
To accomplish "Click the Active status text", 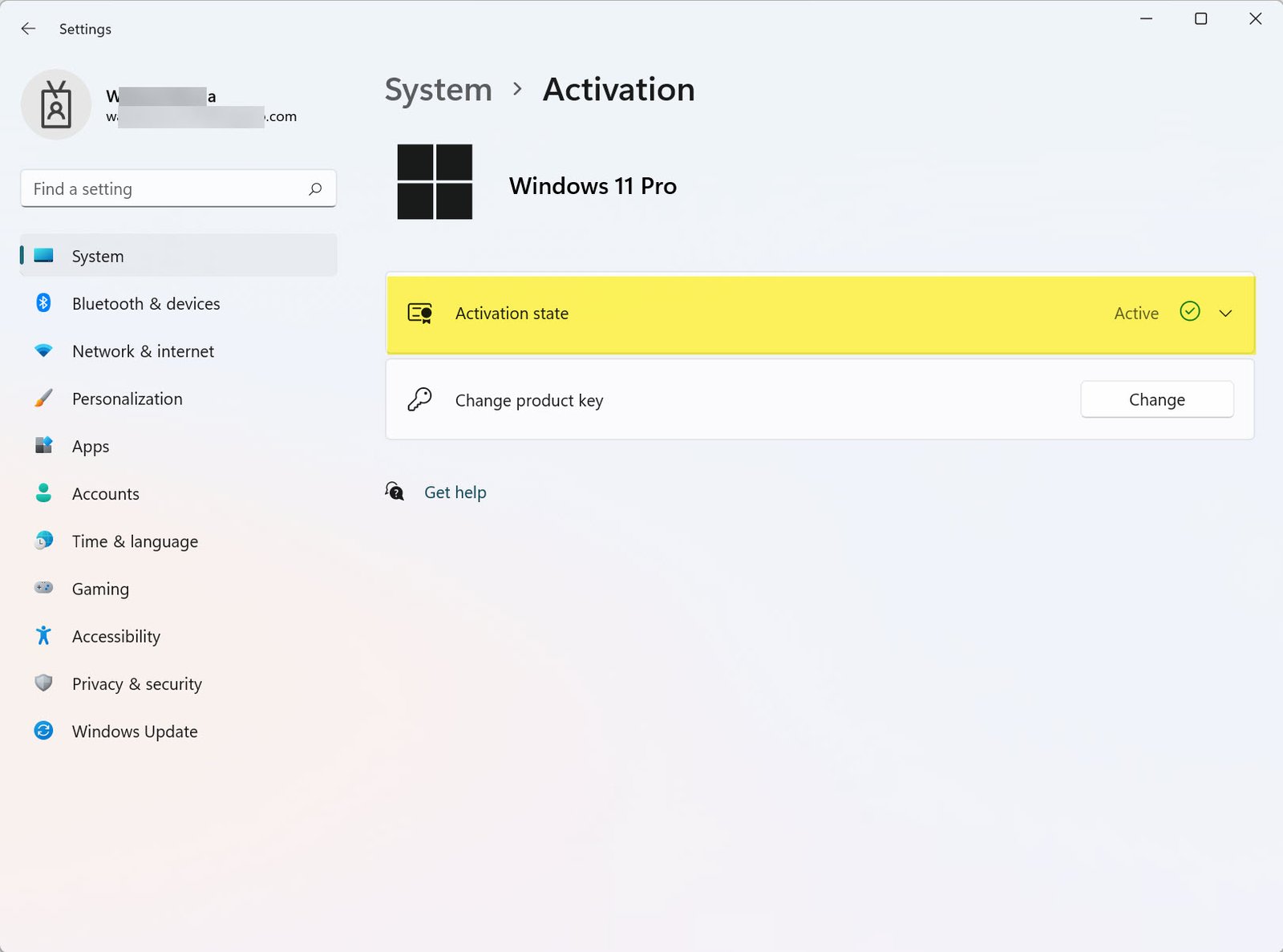I will click(x=1136, y=314).
